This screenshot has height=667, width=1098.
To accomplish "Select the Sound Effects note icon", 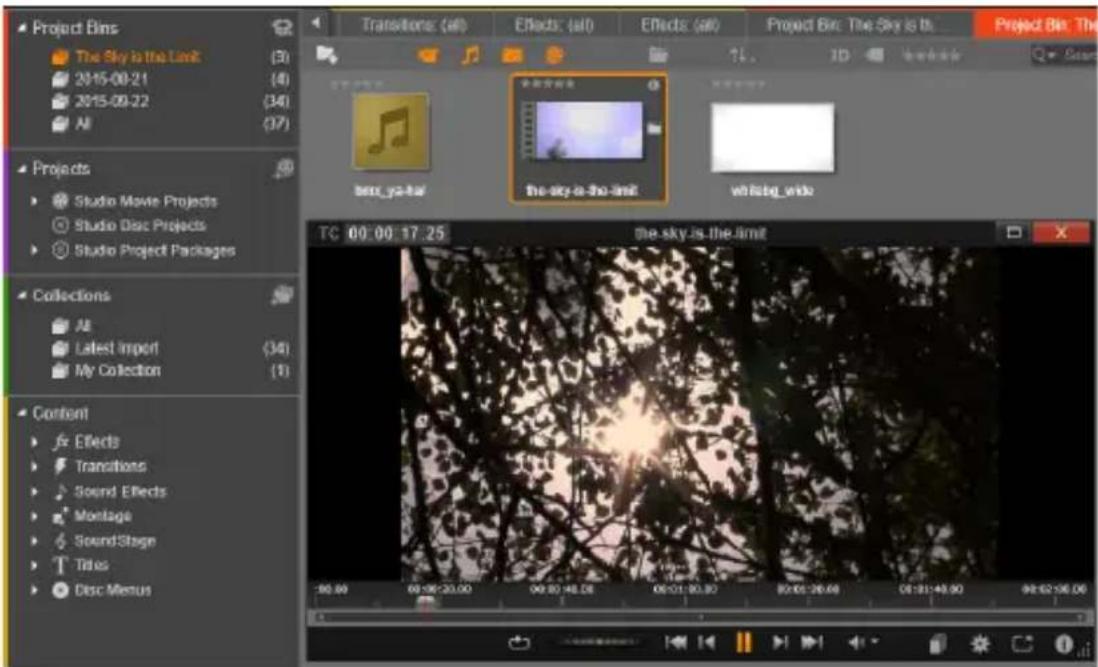I will pos(61,492).
